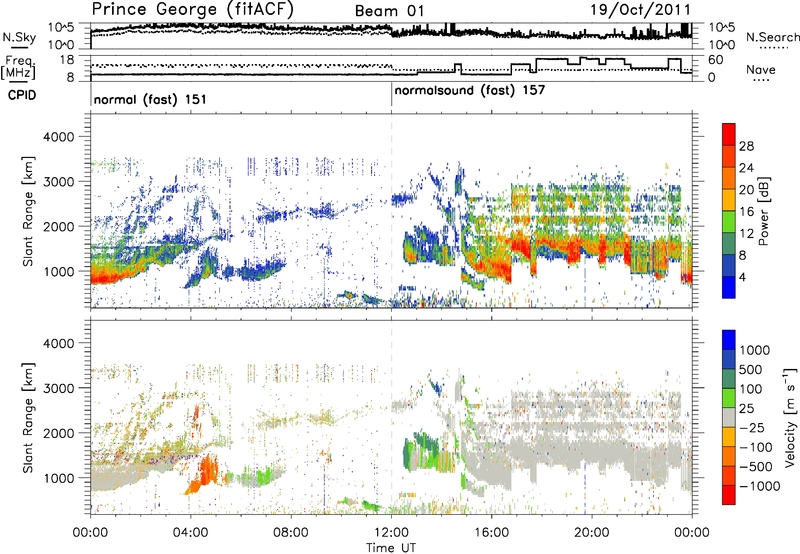Click the '60' Nave tick label
Screen dimensions: 800x554
point(716,60)
